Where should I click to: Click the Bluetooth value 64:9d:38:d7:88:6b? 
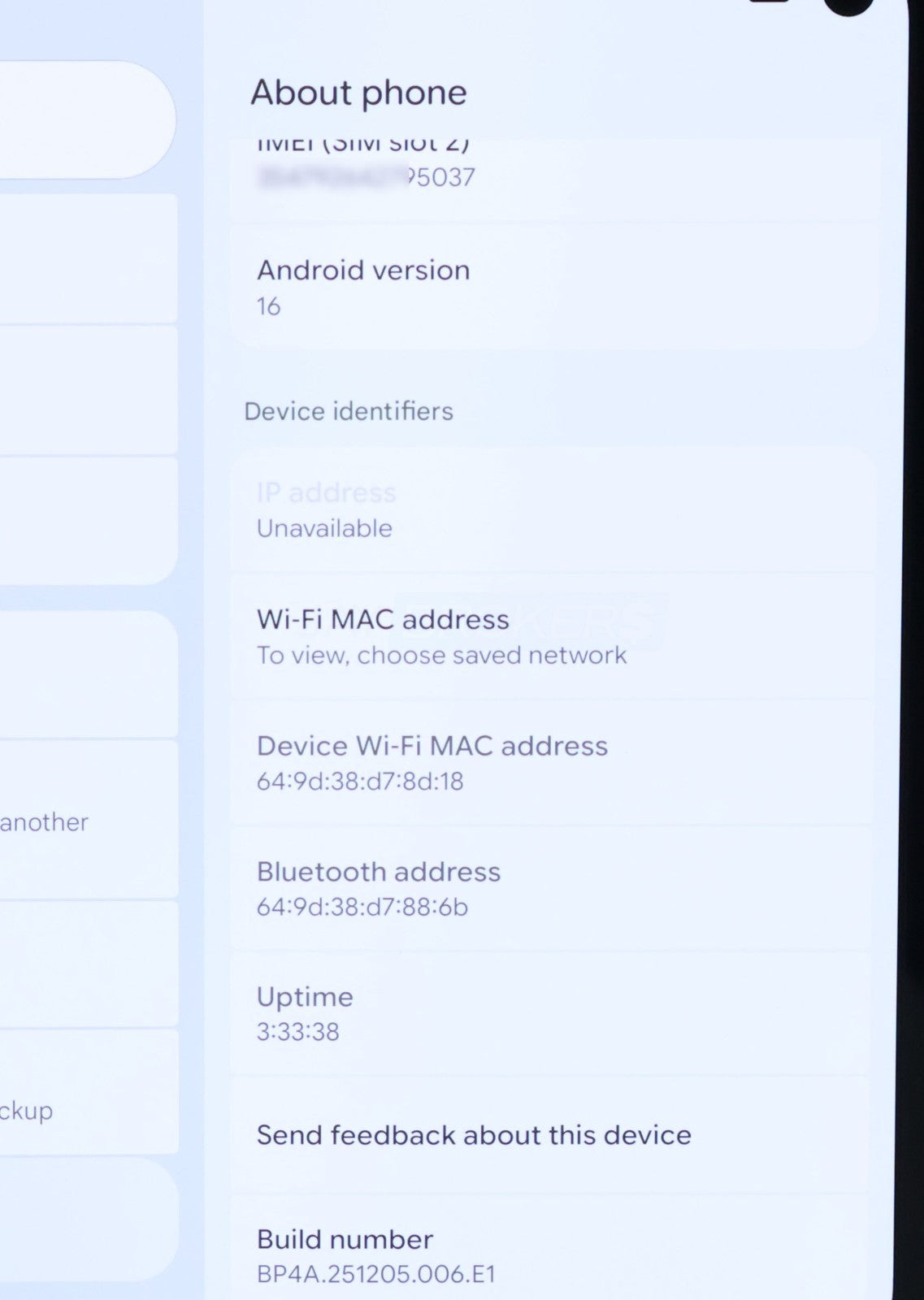point(362,907)
